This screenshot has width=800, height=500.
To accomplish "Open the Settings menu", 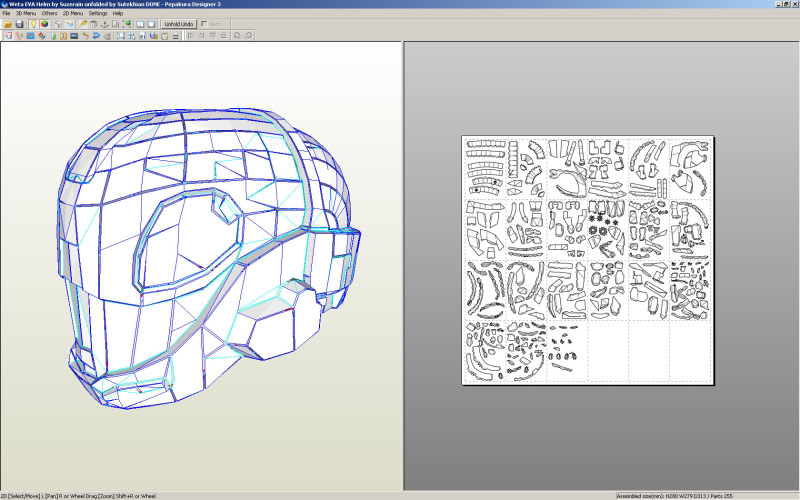I will pos(98,13).
